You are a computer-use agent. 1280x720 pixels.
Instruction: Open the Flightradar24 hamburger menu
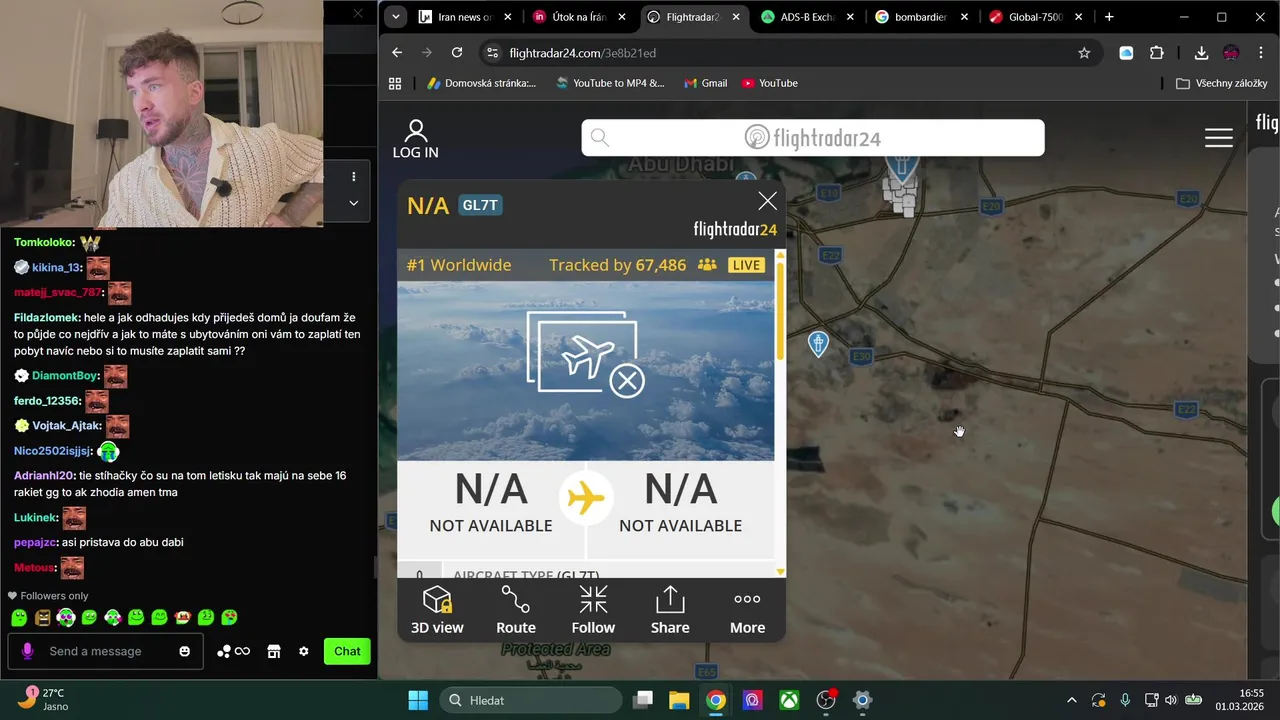coord(1218,138)
